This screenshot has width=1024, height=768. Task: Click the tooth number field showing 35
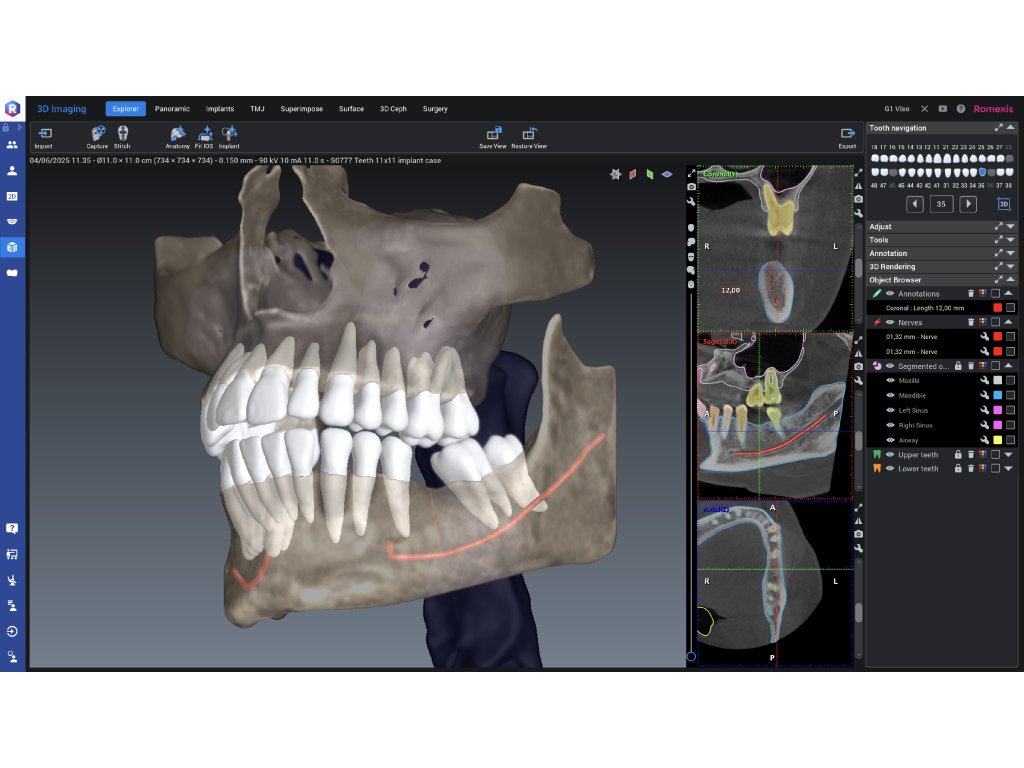(941, 204)
